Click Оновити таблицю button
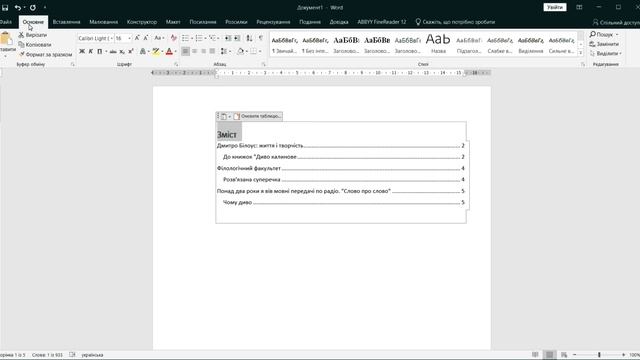This screenshot has width=640, height=360. click(258, 116)
